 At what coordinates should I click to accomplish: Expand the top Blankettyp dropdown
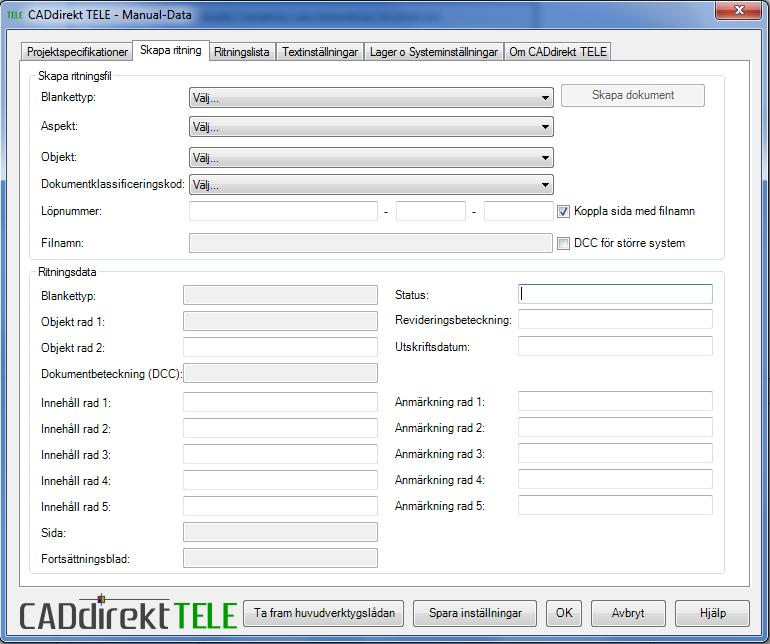(371, 98)
